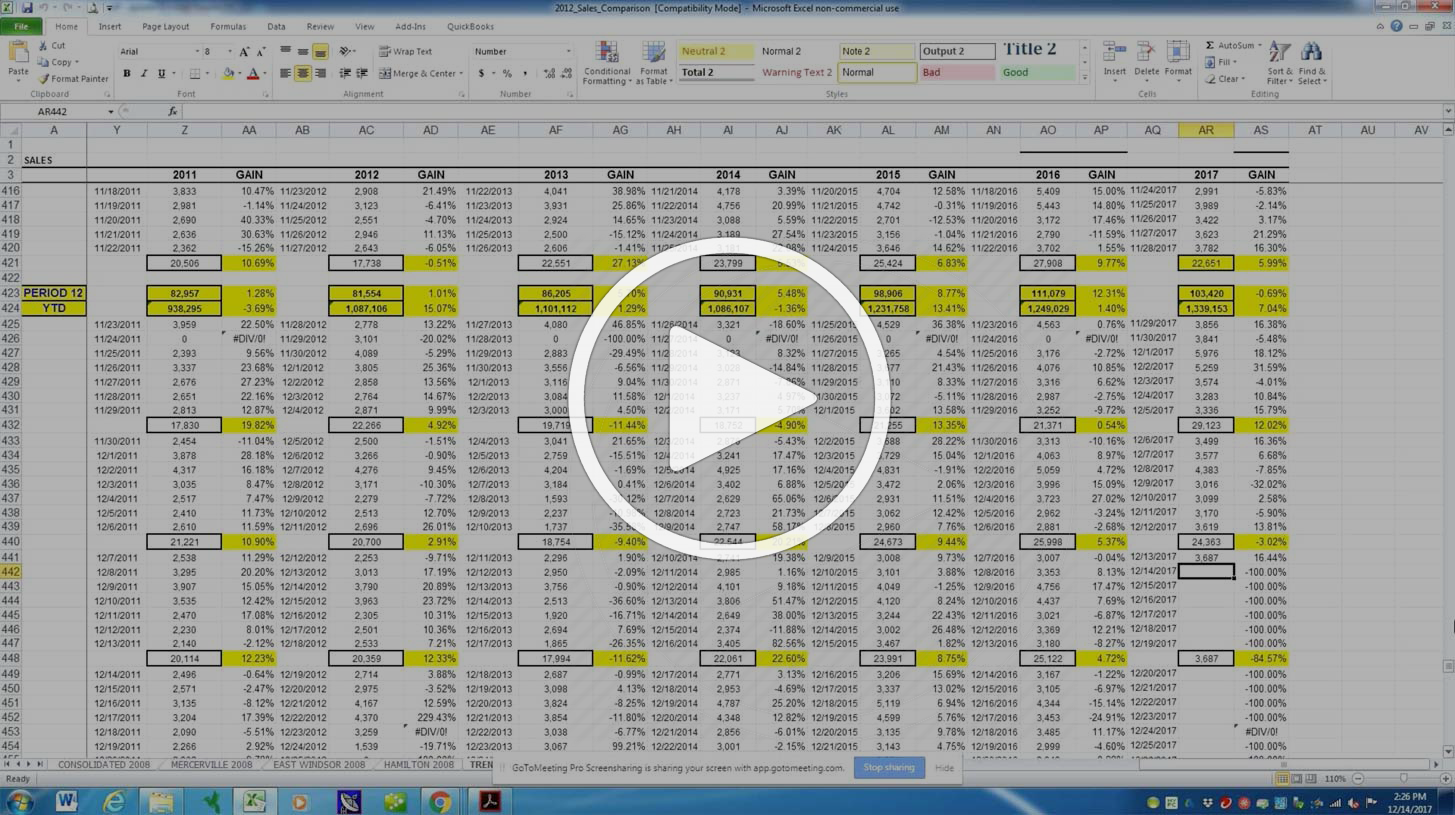This screenshot has height=815, width=1455.
Task: Click the insert function fx icon
Action: [x=172, y=112]
